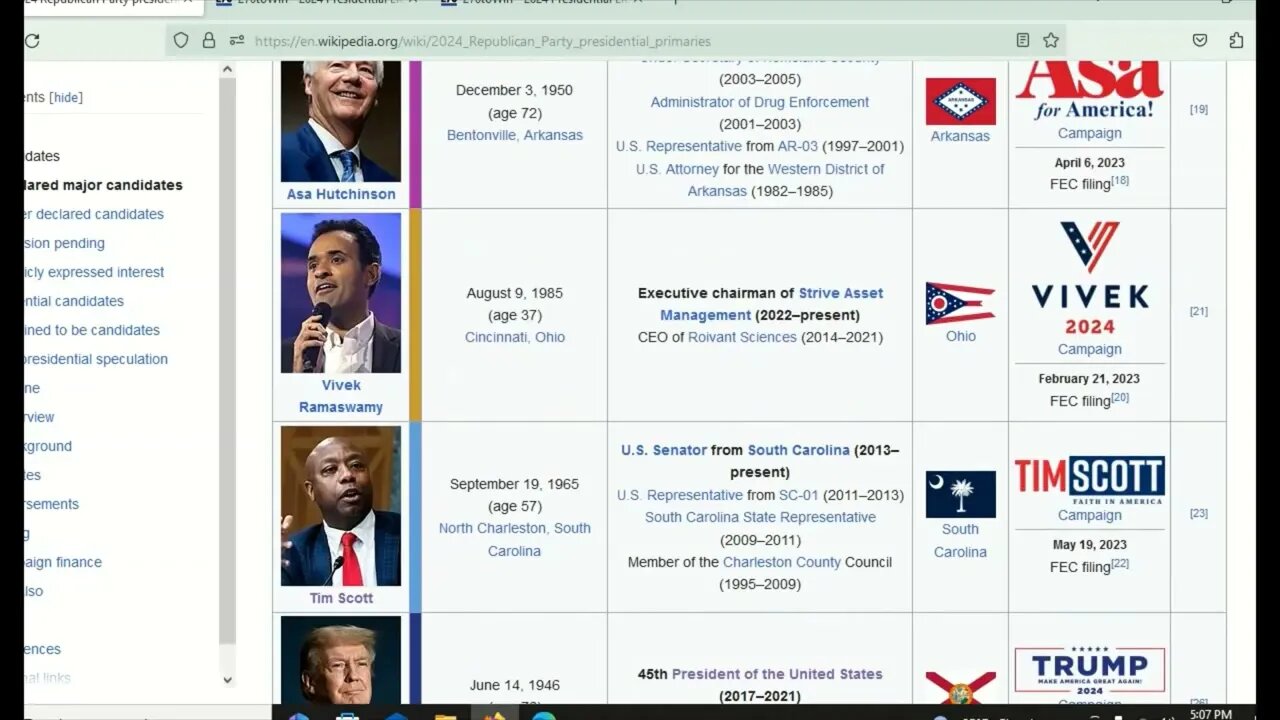1280x720 pixels.
Task: Open Arkansas text link under flag
Action: (960, 136)
